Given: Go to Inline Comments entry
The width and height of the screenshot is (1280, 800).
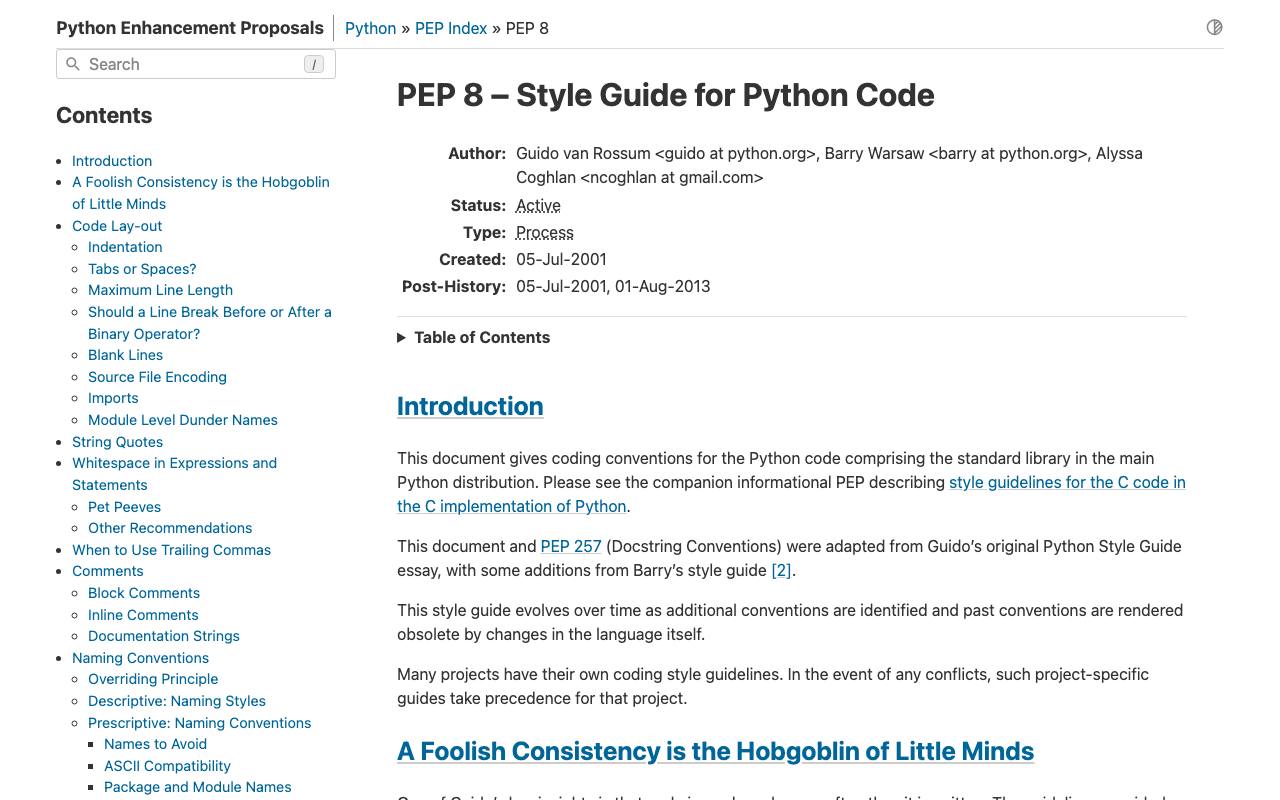Looking at the screenshot, I should [143, 615].
